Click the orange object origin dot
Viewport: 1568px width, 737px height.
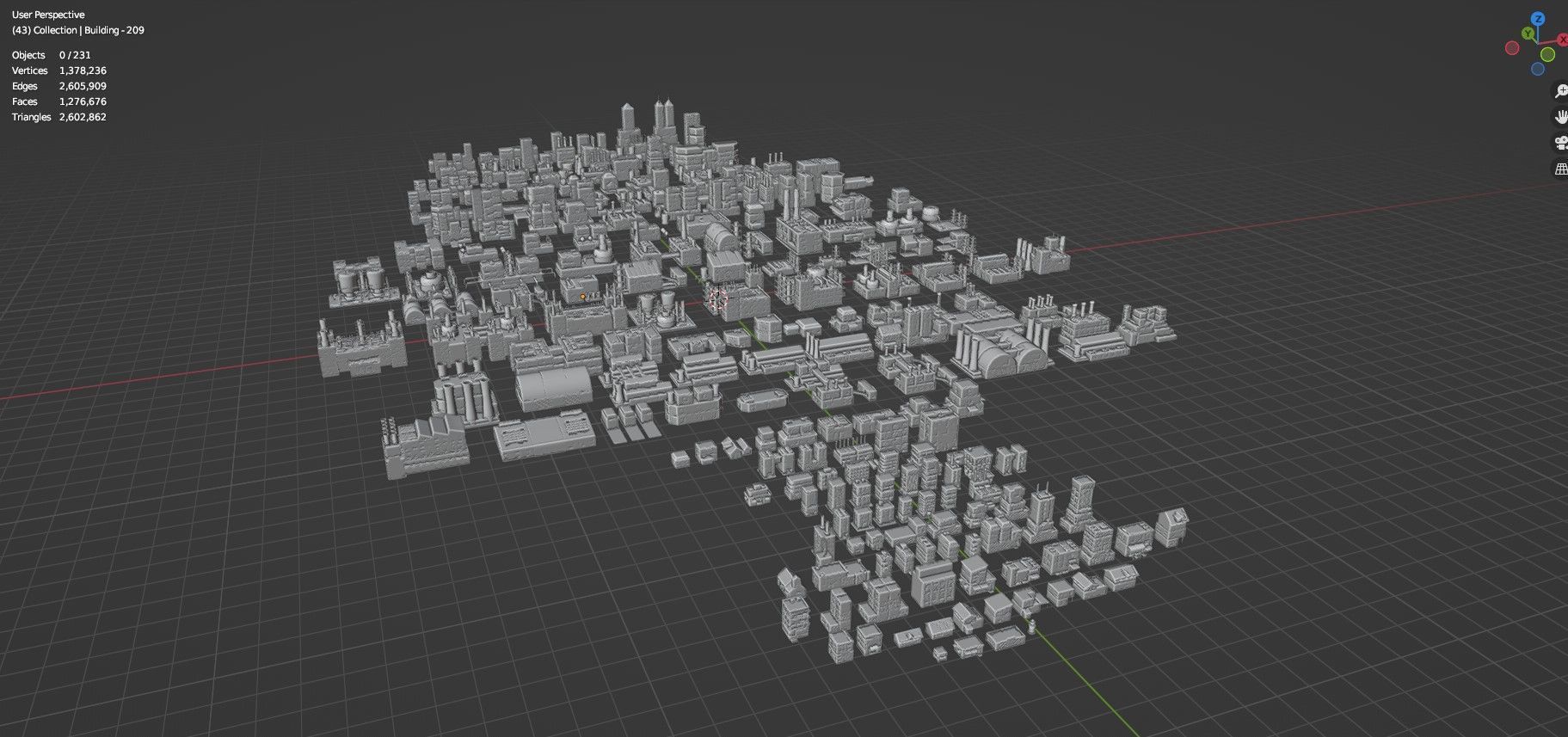pyautogui.click(x=582, y=297)
